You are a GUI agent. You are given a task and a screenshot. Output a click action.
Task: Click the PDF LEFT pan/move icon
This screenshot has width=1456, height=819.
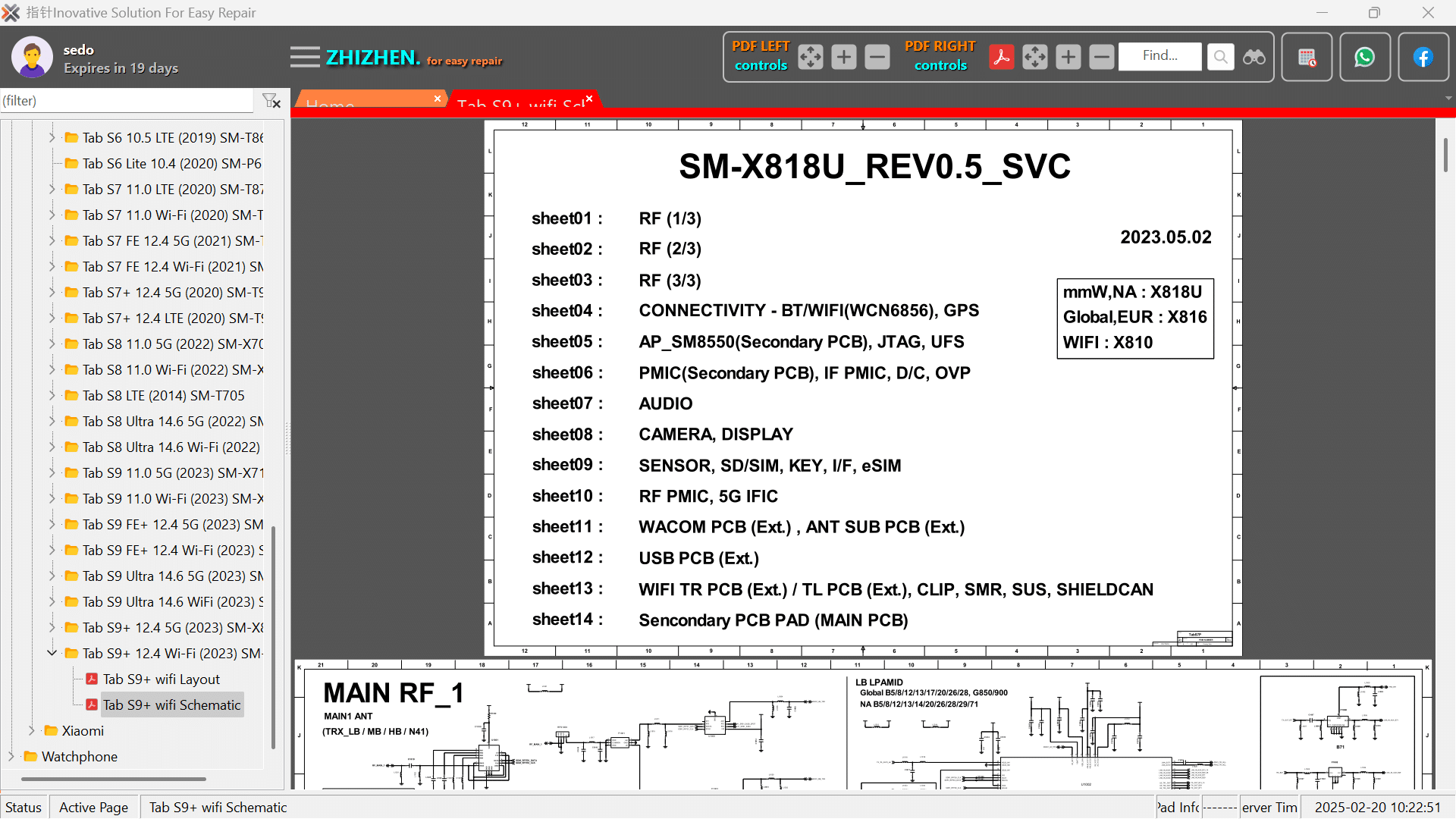pos(810,57)
